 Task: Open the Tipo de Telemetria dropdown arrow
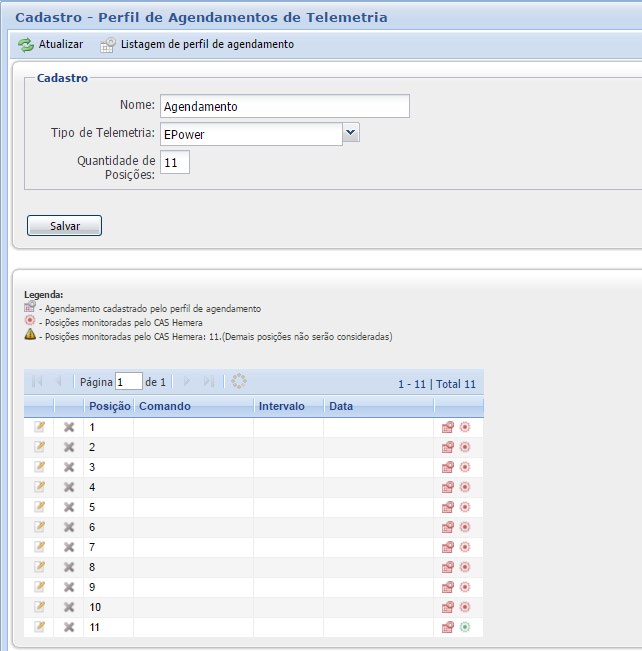(x=350, y=132)
